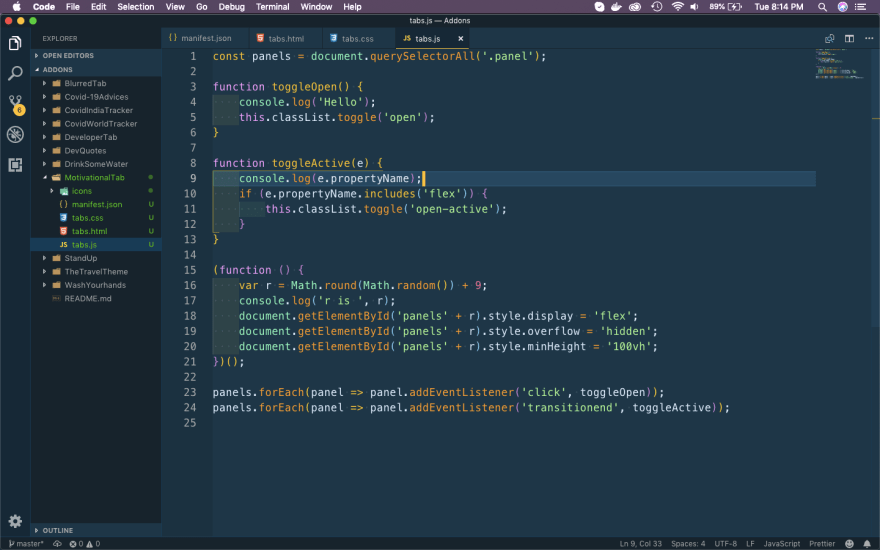Click the Prettier status bar item
Screen dimensions: 880x550
click(x=822, y=543)
